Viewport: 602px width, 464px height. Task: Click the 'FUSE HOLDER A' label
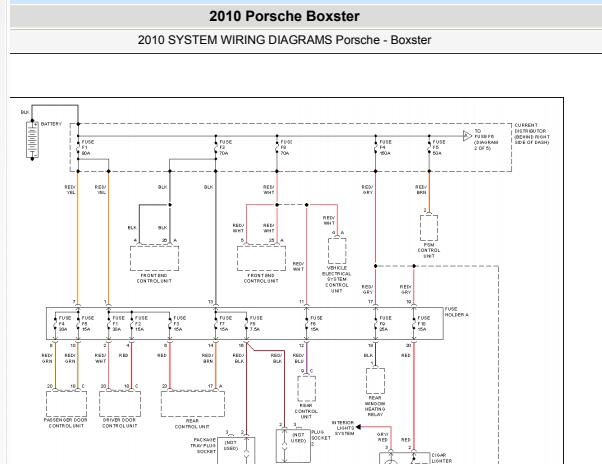pyautogui.click(x=456, y=312)
